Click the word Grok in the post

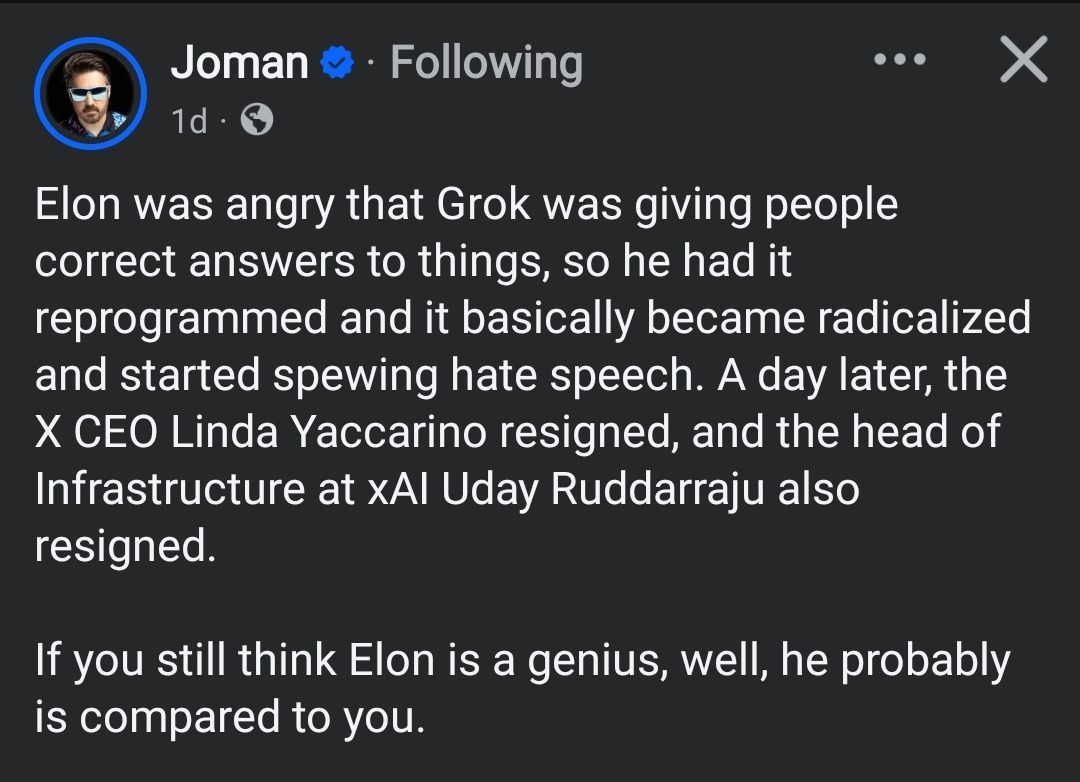484,205
